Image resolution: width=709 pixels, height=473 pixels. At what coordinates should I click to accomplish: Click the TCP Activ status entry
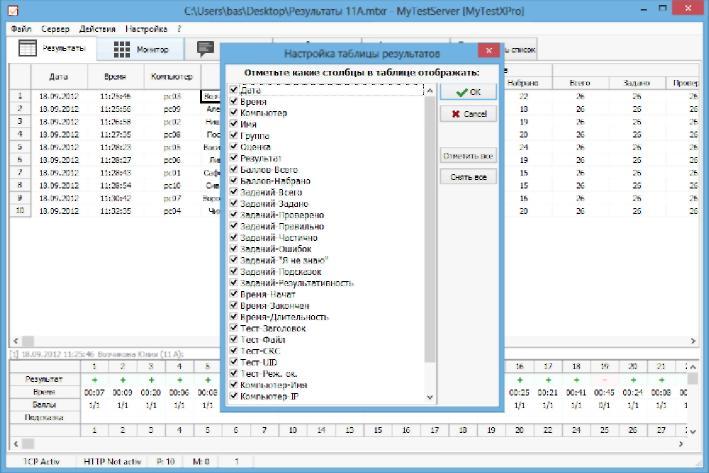pyautogui.click(x=42, y=462)
